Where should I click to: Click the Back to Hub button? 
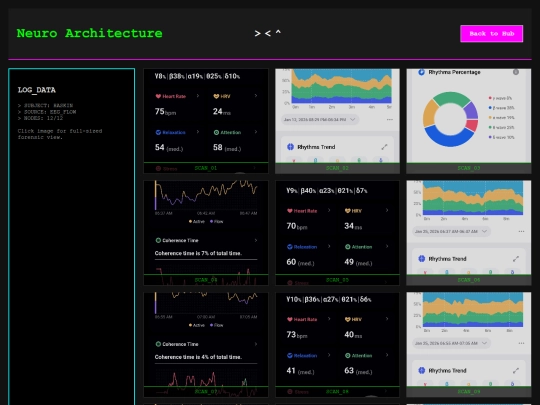[491, 33]
